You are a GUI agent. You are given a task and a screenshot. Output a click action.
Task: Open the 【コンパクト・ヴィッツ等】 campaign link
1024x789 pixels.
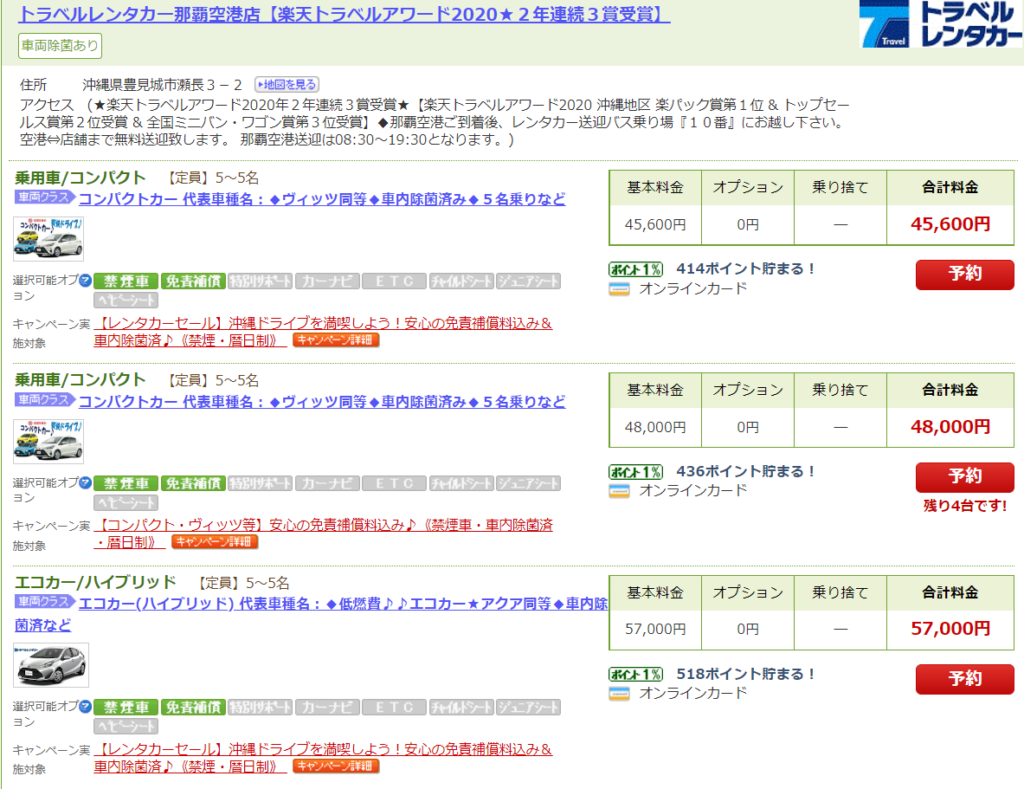click(x=323, y=534)
